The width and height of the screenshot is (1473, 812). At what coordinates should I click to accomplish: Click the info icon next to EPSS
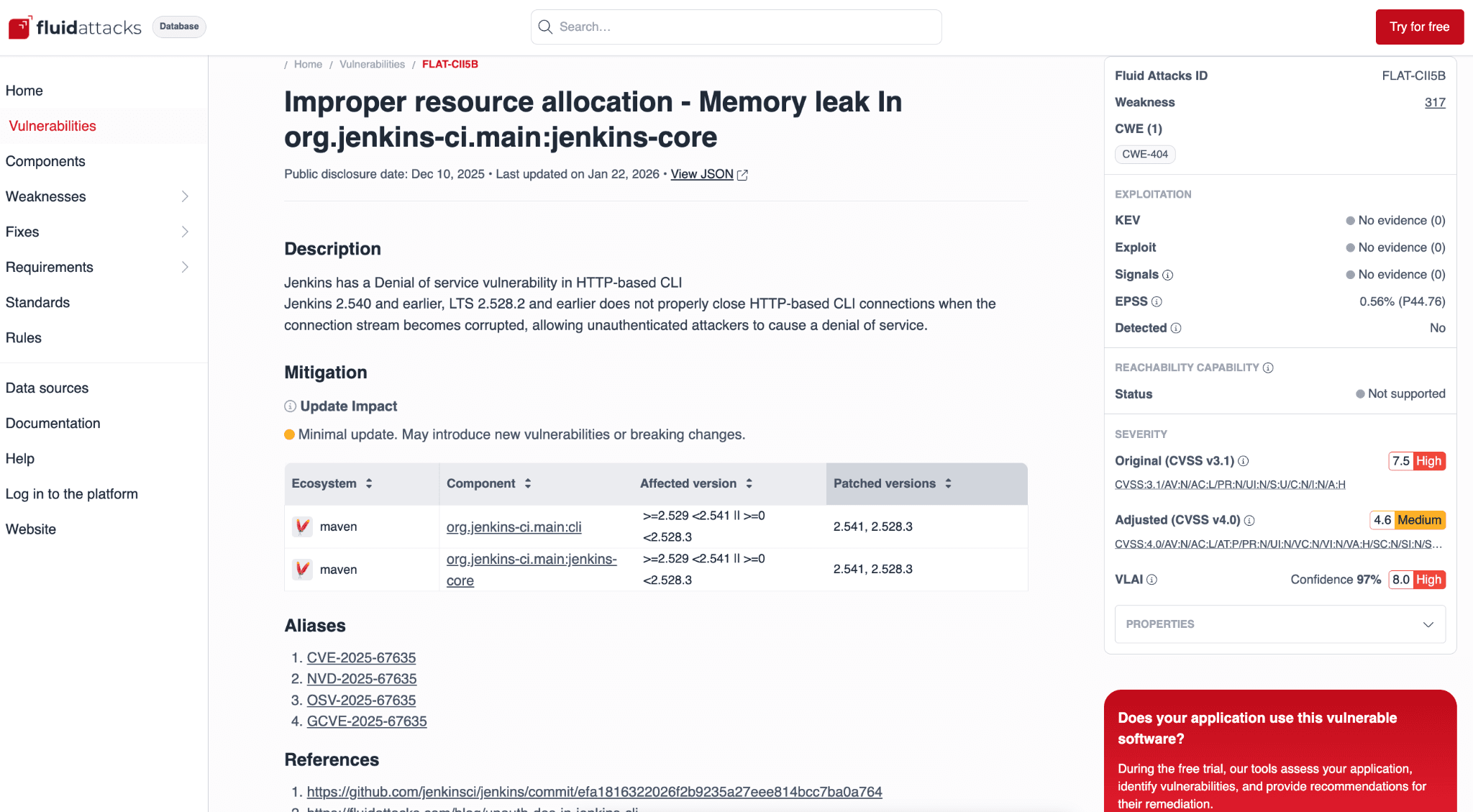1157,301
